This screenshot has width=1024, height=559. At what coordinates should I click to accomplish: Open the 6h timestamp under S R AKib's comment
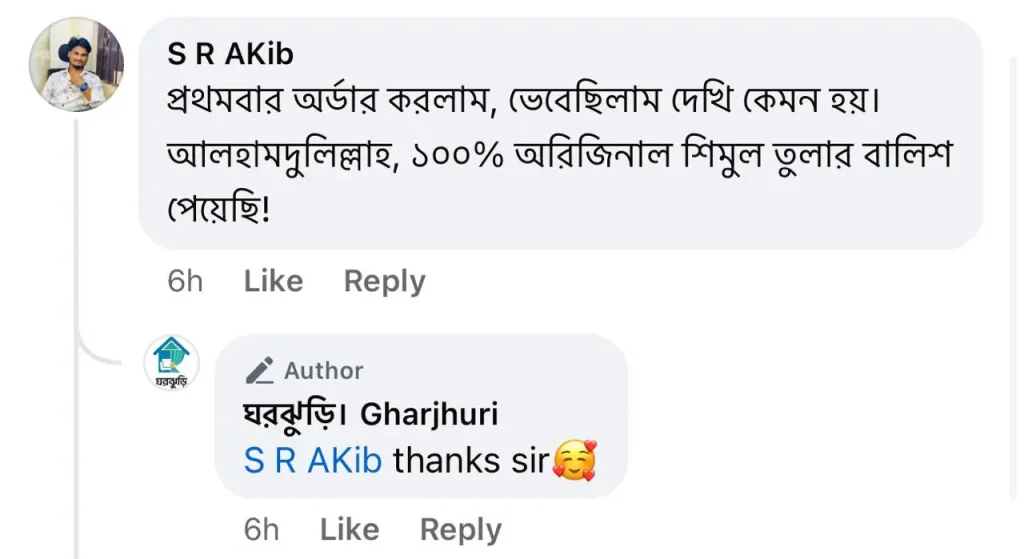pyautogui.click(x=185, y=282)
